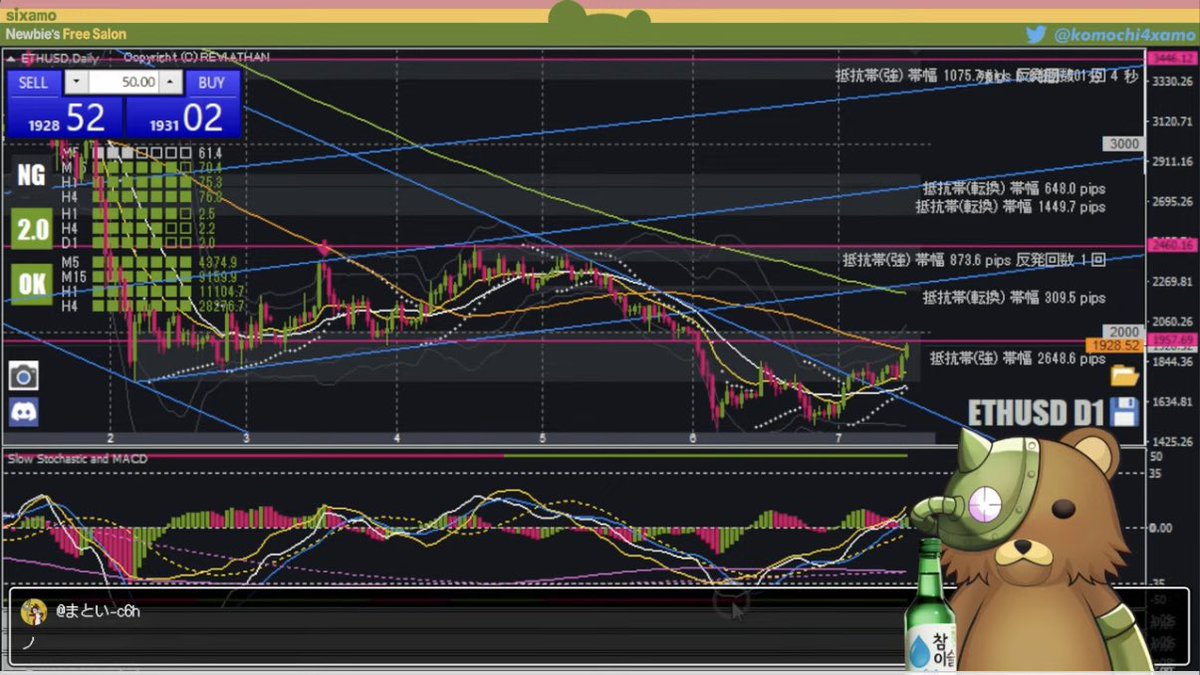This screenshot has width=1200, height=675.
Task: Click the 1425.26 price axis label
Action: coord(1174,441)
